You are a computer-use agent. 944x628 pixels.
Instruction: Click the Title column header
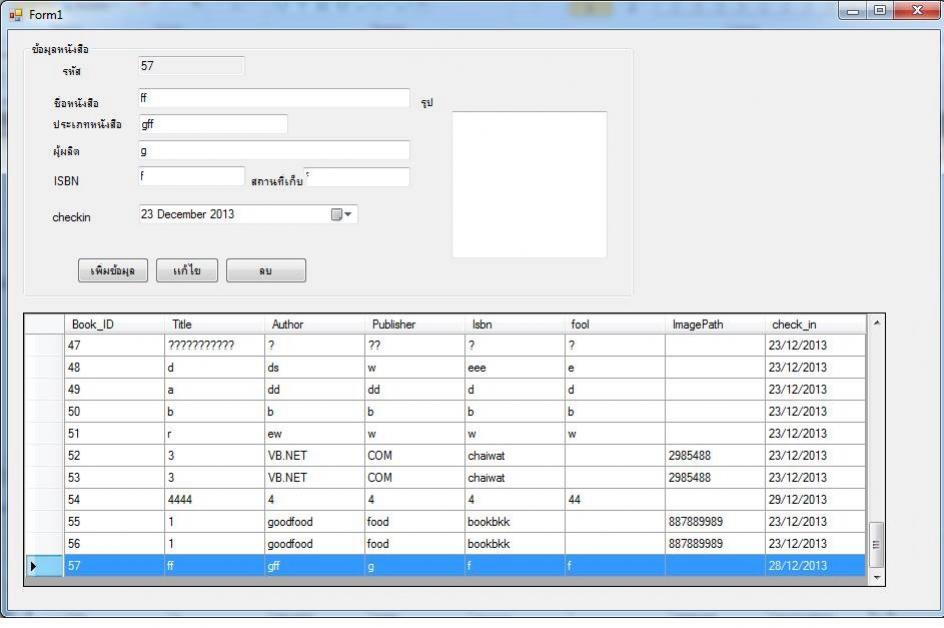click(x=214, y=324)
